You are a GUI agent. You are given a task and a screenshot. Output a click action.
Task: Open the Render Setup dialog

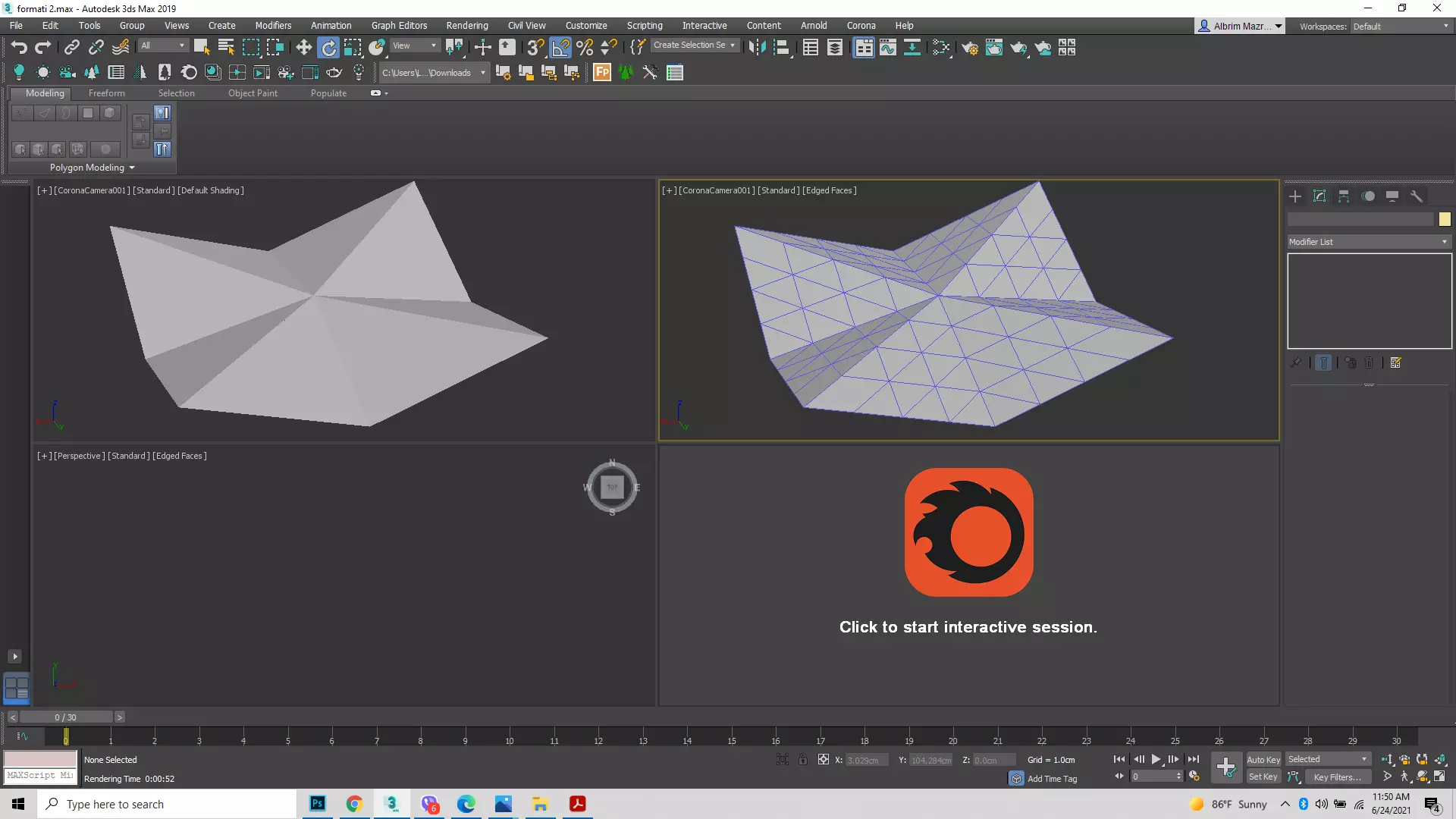(970, 48)
